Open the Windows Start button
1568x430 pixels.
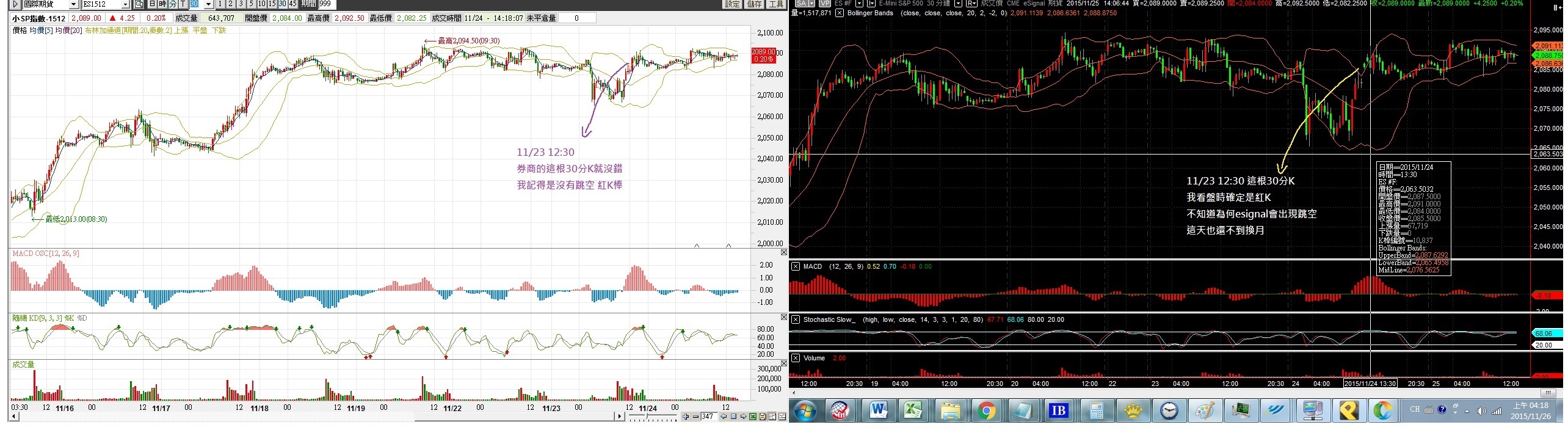pyautogui.click(x=804, y=411)
